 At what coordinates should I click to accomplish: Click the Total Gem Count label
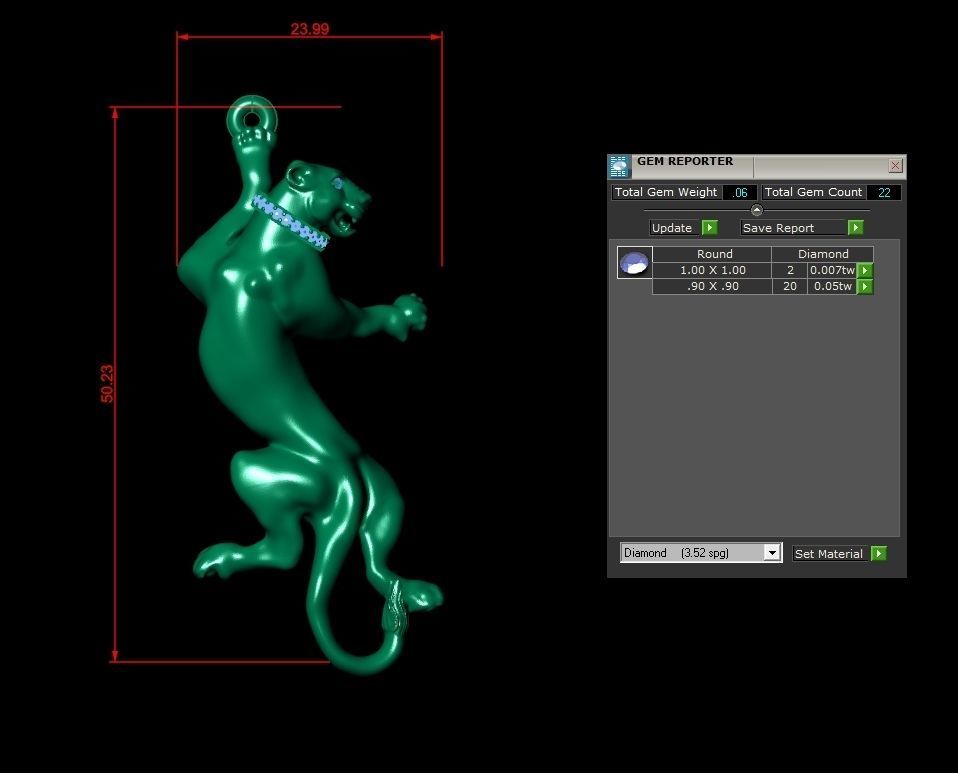[x=813, y=192]
